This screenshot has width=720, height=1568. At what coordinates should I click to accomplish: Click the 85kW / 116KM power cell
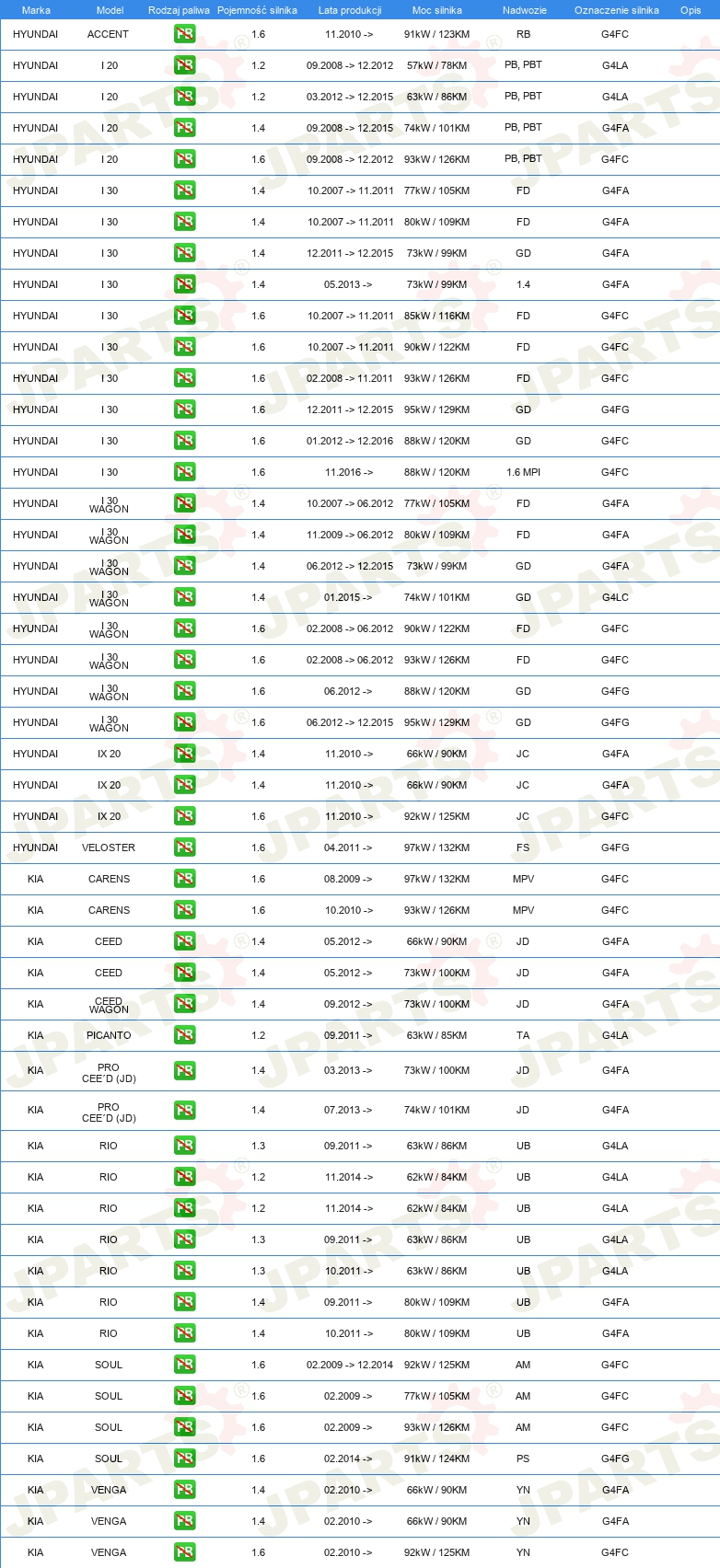[436, 316]
